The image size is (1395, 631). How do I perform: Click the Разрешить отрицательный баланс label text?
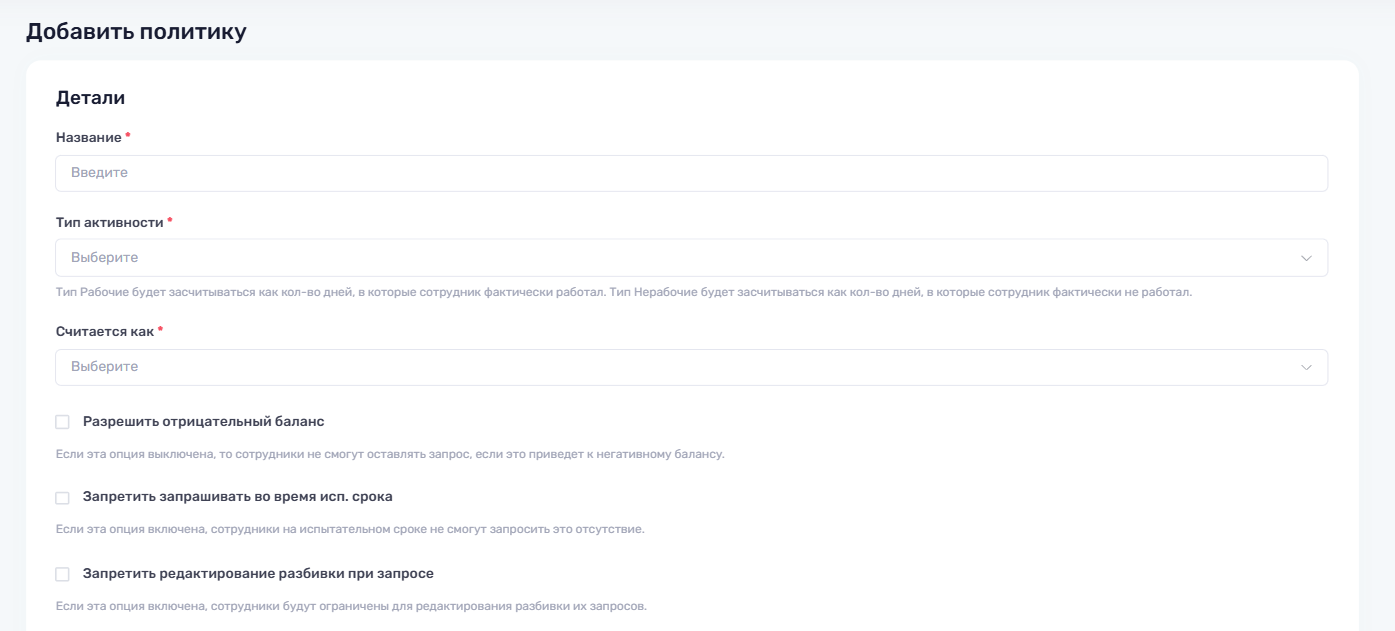[203, 422]
